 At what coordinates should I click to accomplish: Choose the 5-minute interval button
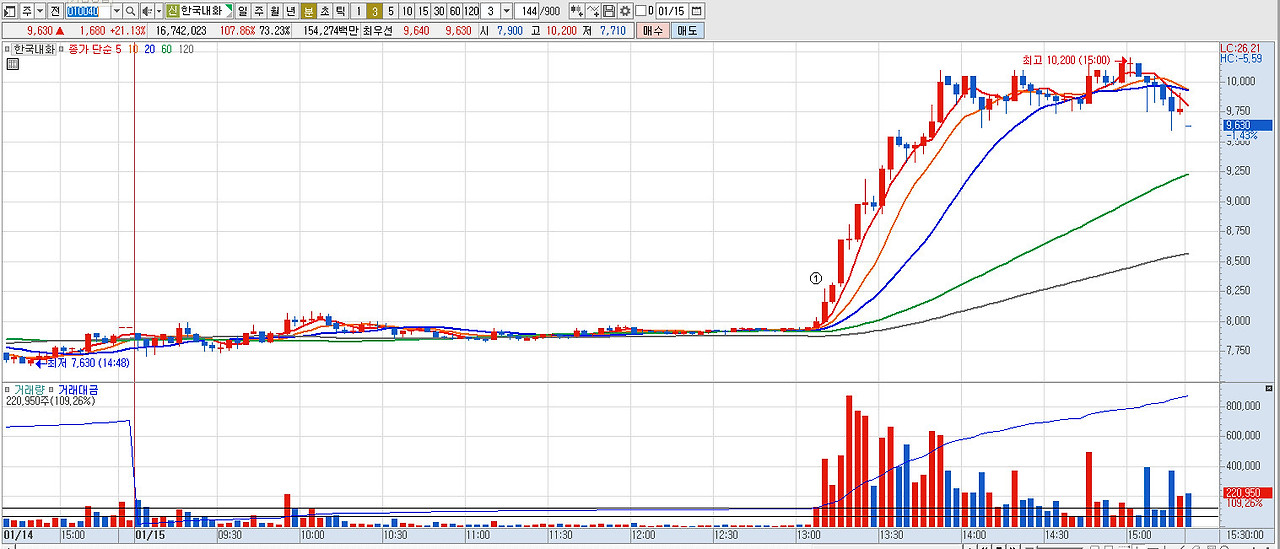(x=391, y=11)
